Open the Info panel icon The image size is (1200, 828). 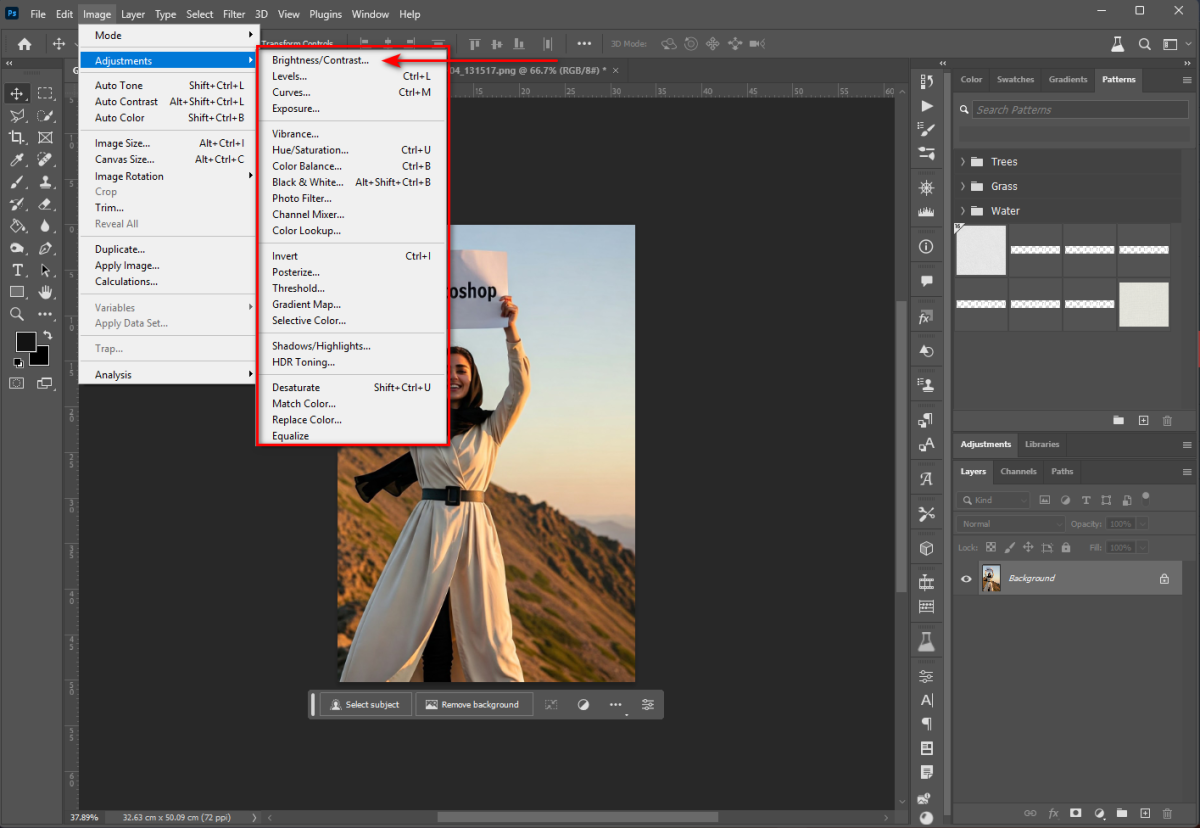coord(927,246)
